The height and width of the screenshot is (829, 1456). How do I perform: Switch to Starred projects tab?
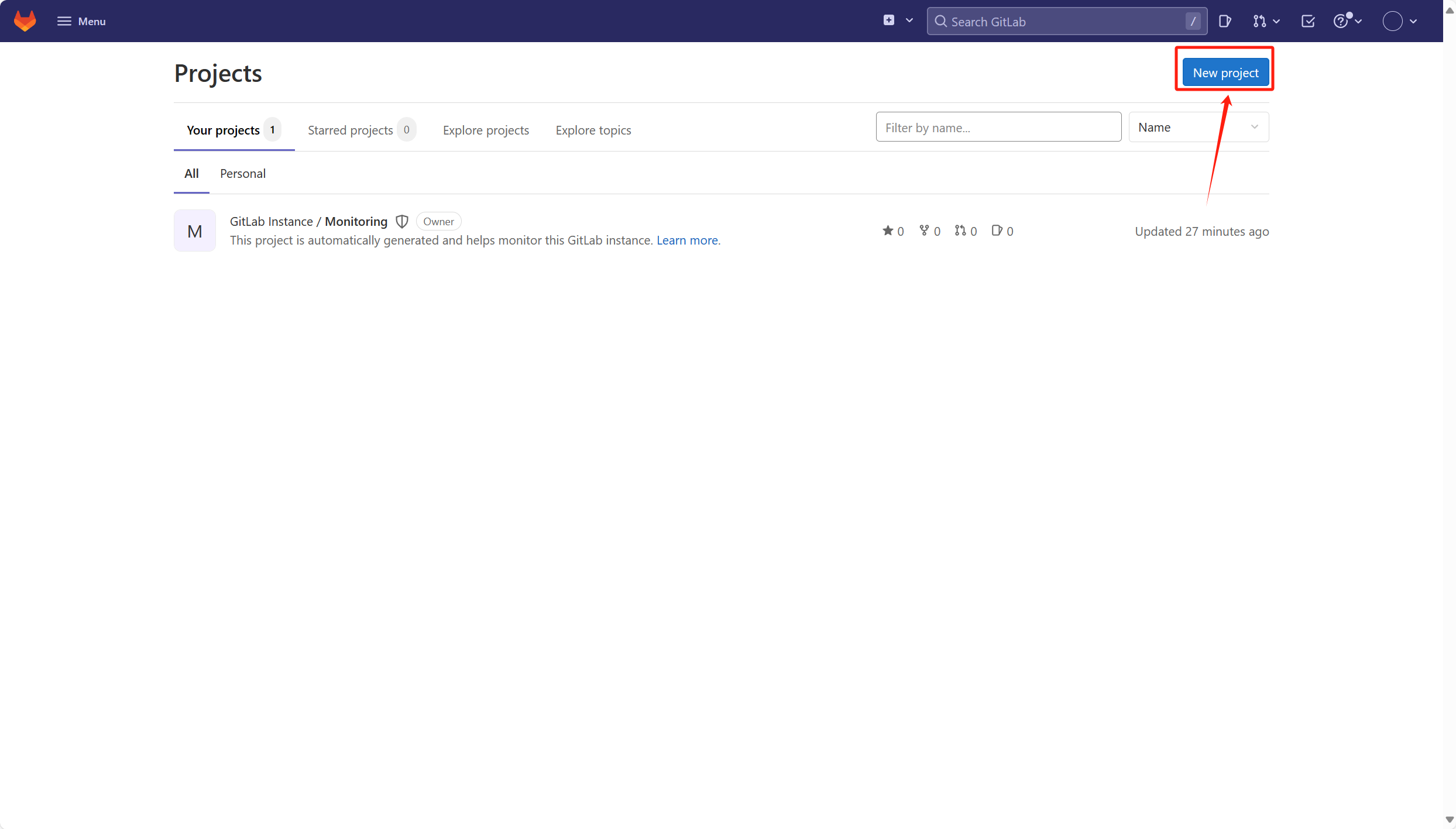[350, 130]
